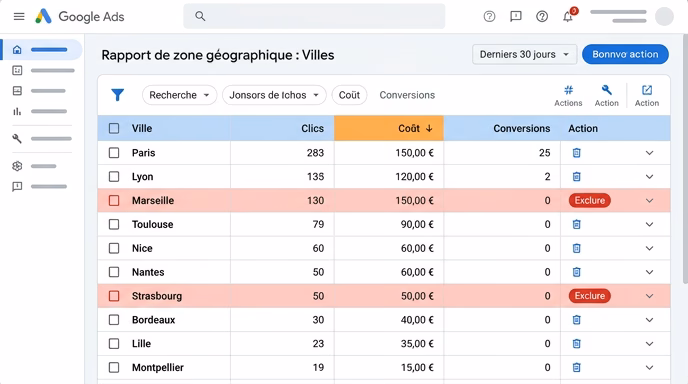Click the Marseille city name
Screen dimensions: 688x384
click(x=153, y=201)
